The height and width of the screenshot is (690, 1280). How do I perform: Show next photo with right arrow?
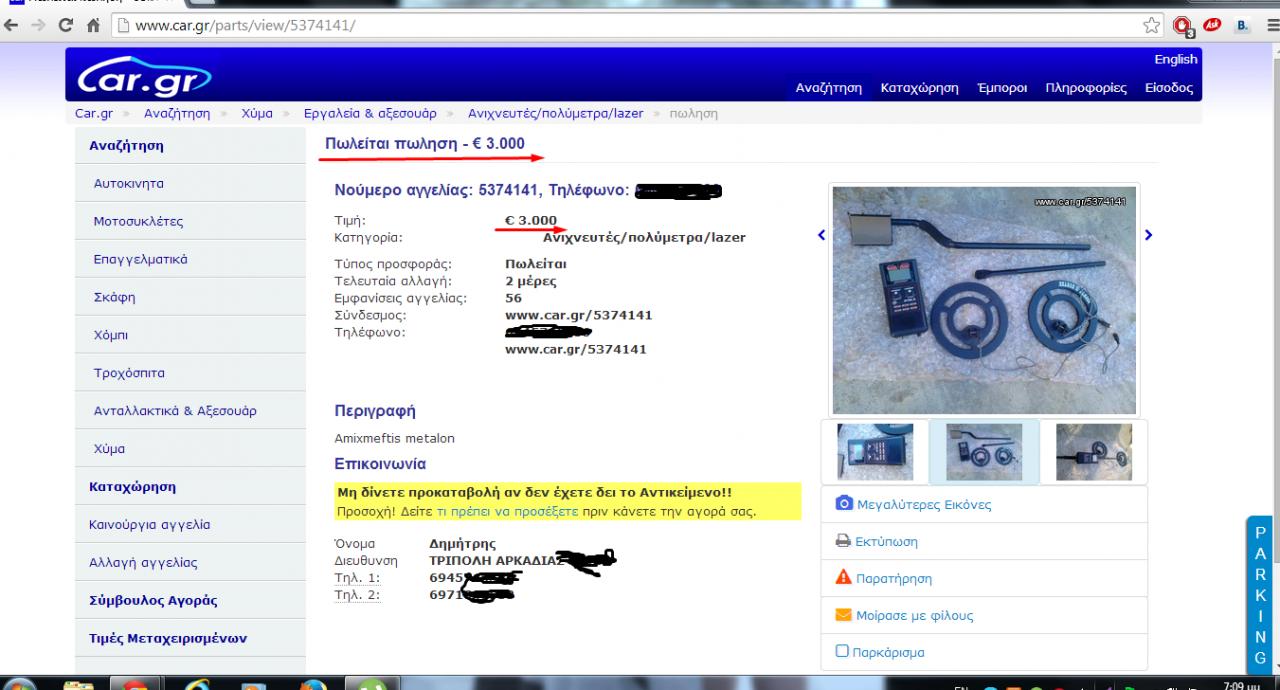pos(1148,235)
